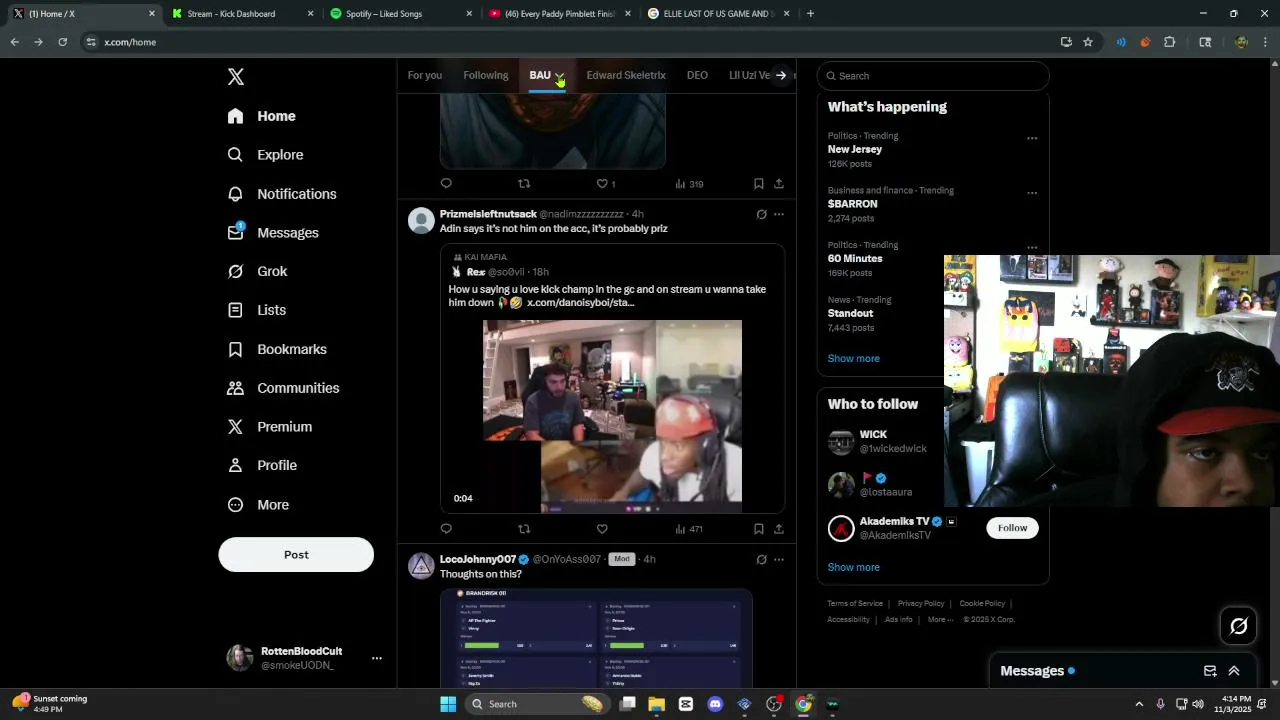Open Home in left navigation
Screen dimensions: 1280x720
[x=262, y=116]
